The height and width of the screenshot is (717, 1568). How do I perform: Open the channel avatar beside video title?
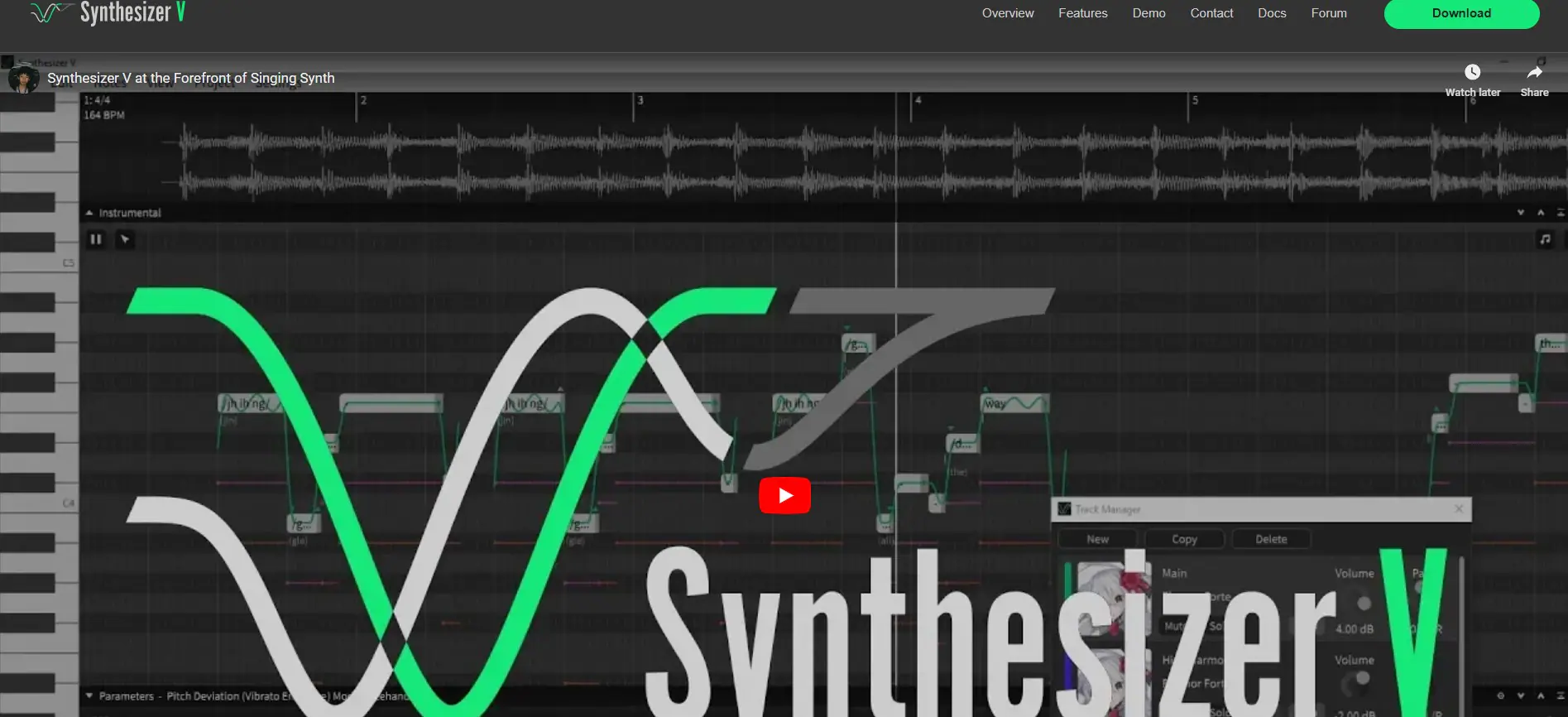(x=23, y=79)
